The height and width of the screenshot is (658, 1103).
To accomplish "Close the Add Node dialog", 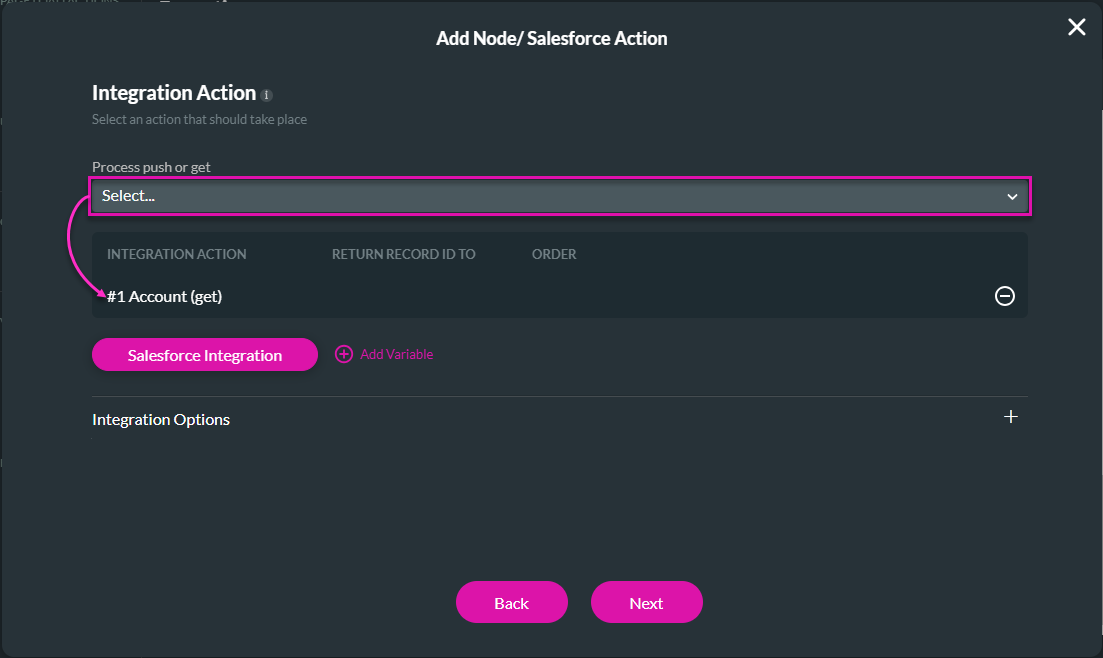I will pyautogui.click(x=1076, y=27).
